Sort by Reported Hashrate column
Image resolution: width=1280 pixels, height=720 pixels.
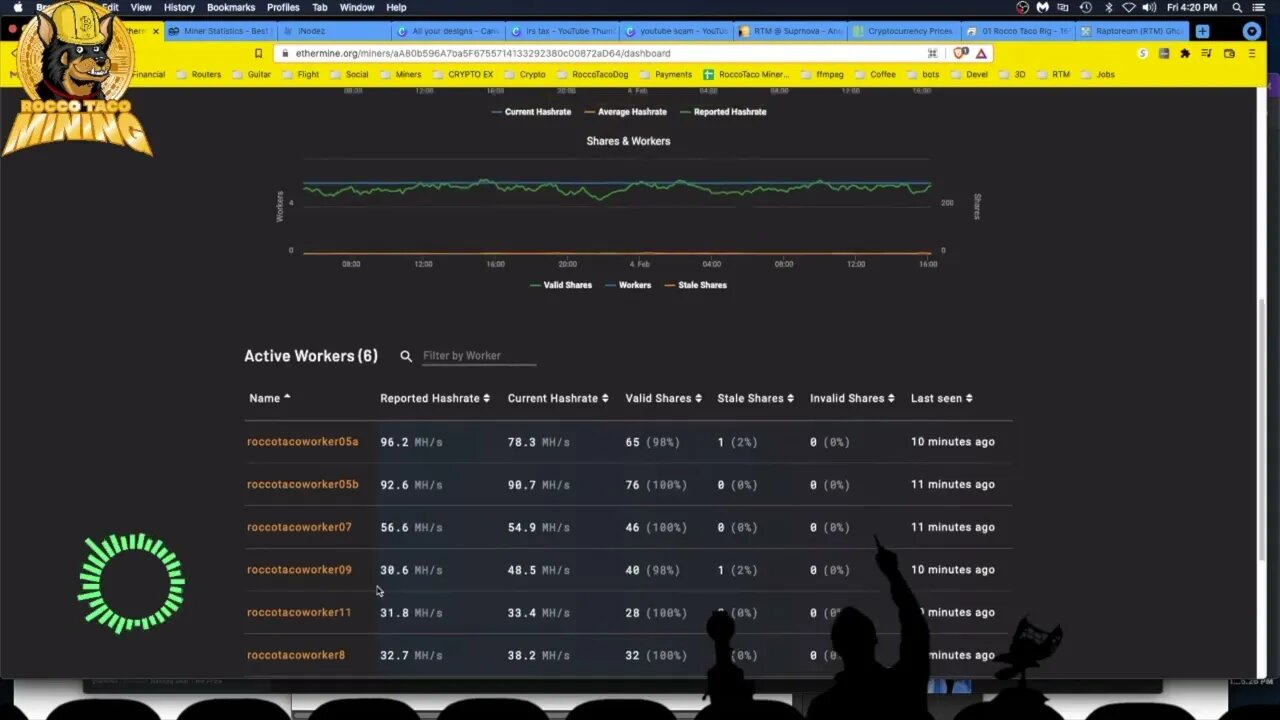[435, 398]
